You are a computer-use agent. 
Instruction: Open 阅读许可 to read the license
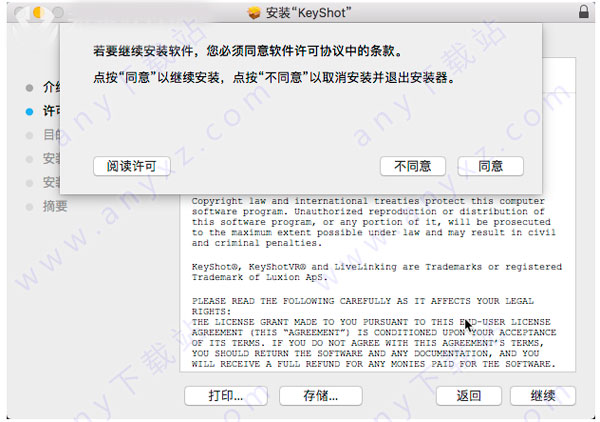(132, 166)
